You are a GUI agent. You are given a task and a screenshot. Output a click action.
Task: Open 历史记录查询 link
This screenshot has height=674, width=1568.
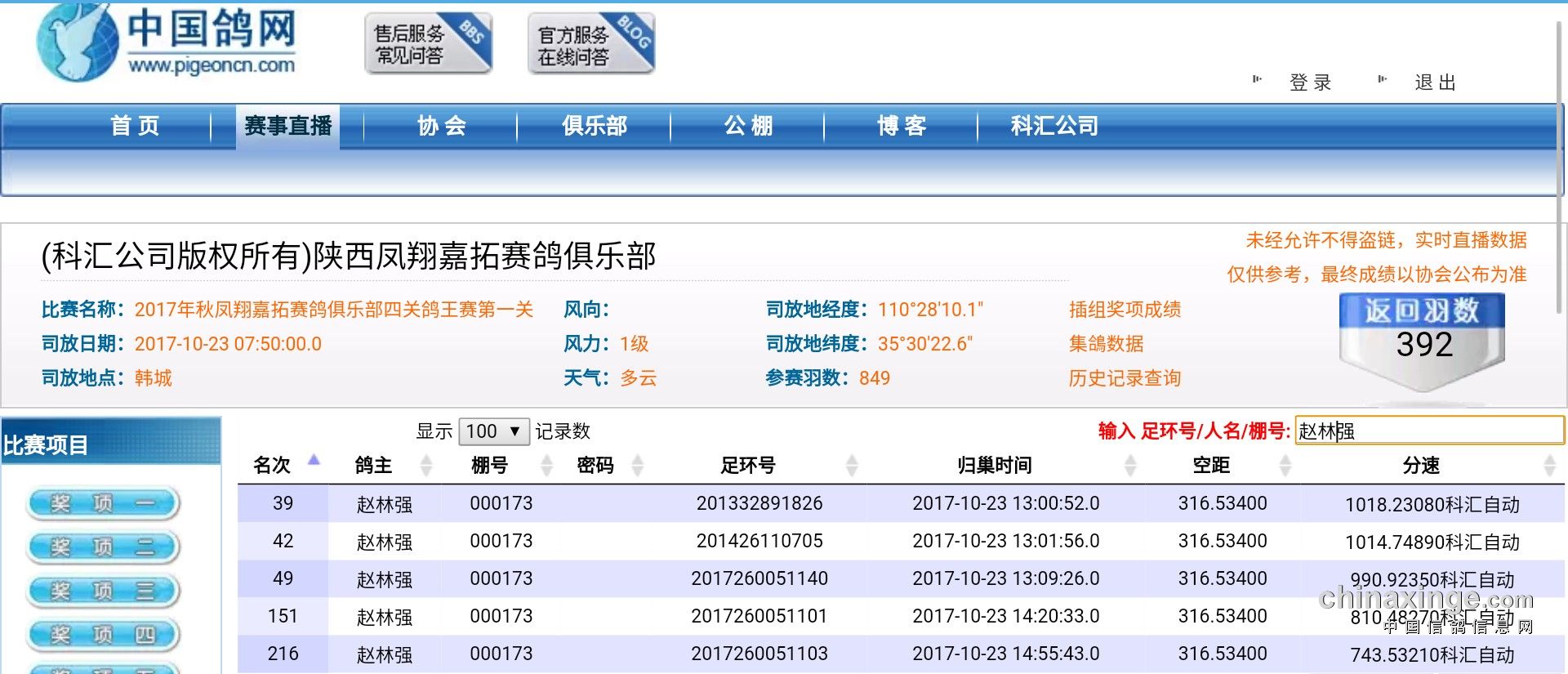1125,378
